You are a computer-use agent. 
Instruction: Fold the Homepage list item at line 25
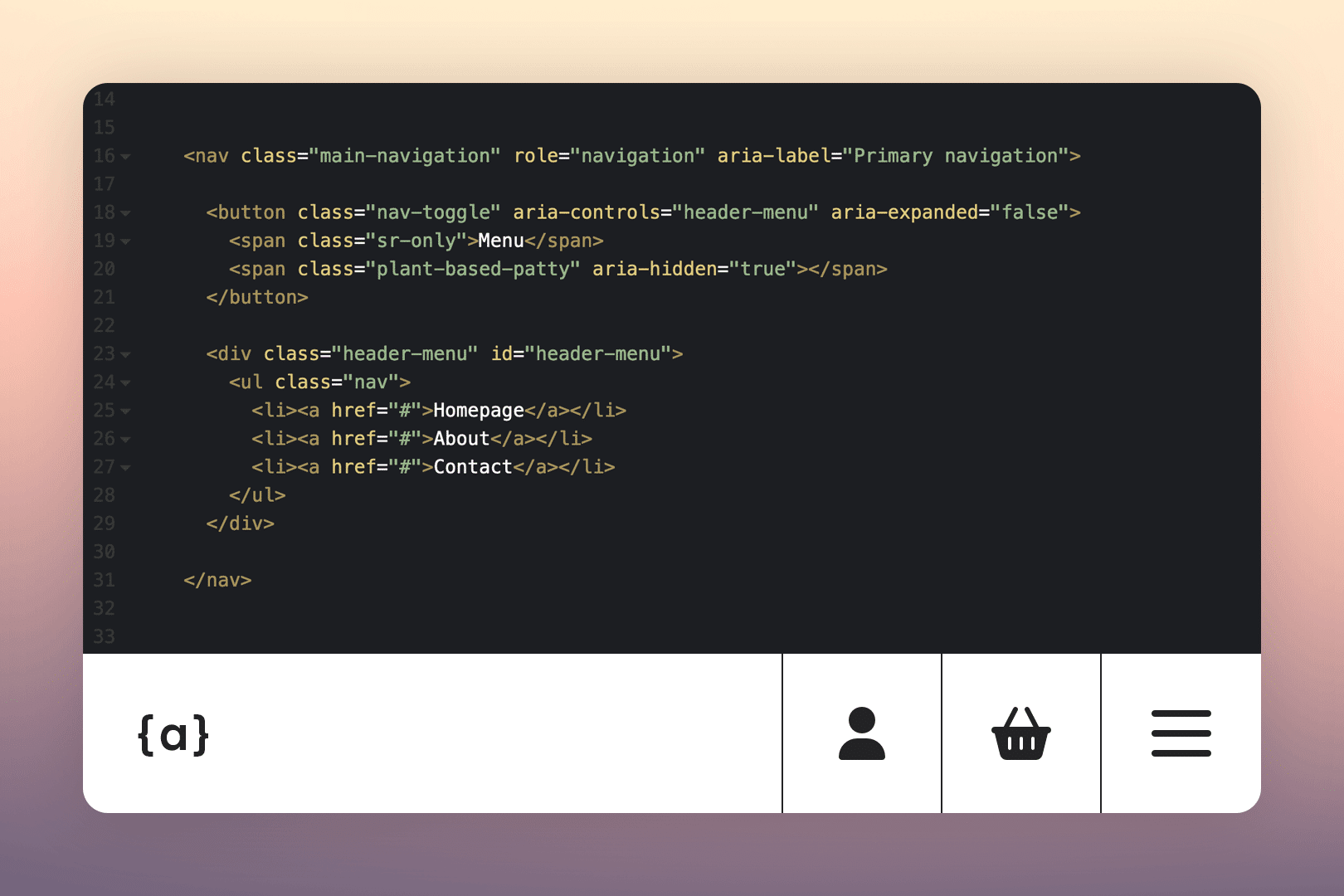pos(125,411)
